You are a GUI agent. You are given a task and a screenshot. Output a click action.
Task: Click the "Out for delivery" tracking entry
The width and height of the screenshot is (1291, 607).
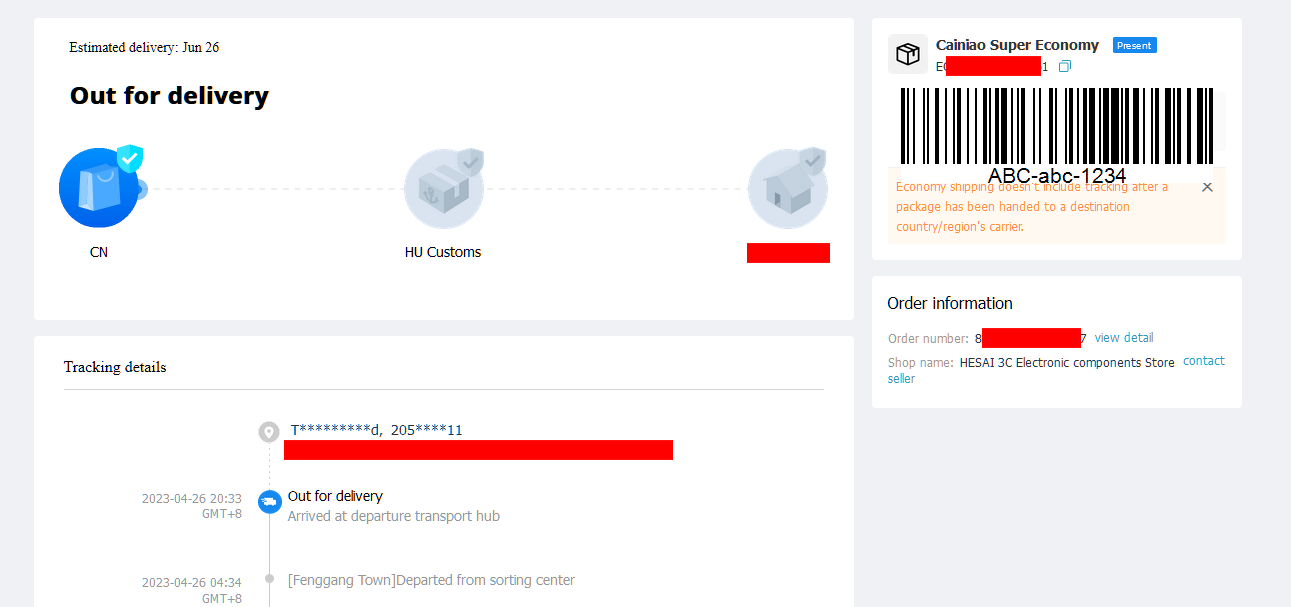[x=335, y=496]
